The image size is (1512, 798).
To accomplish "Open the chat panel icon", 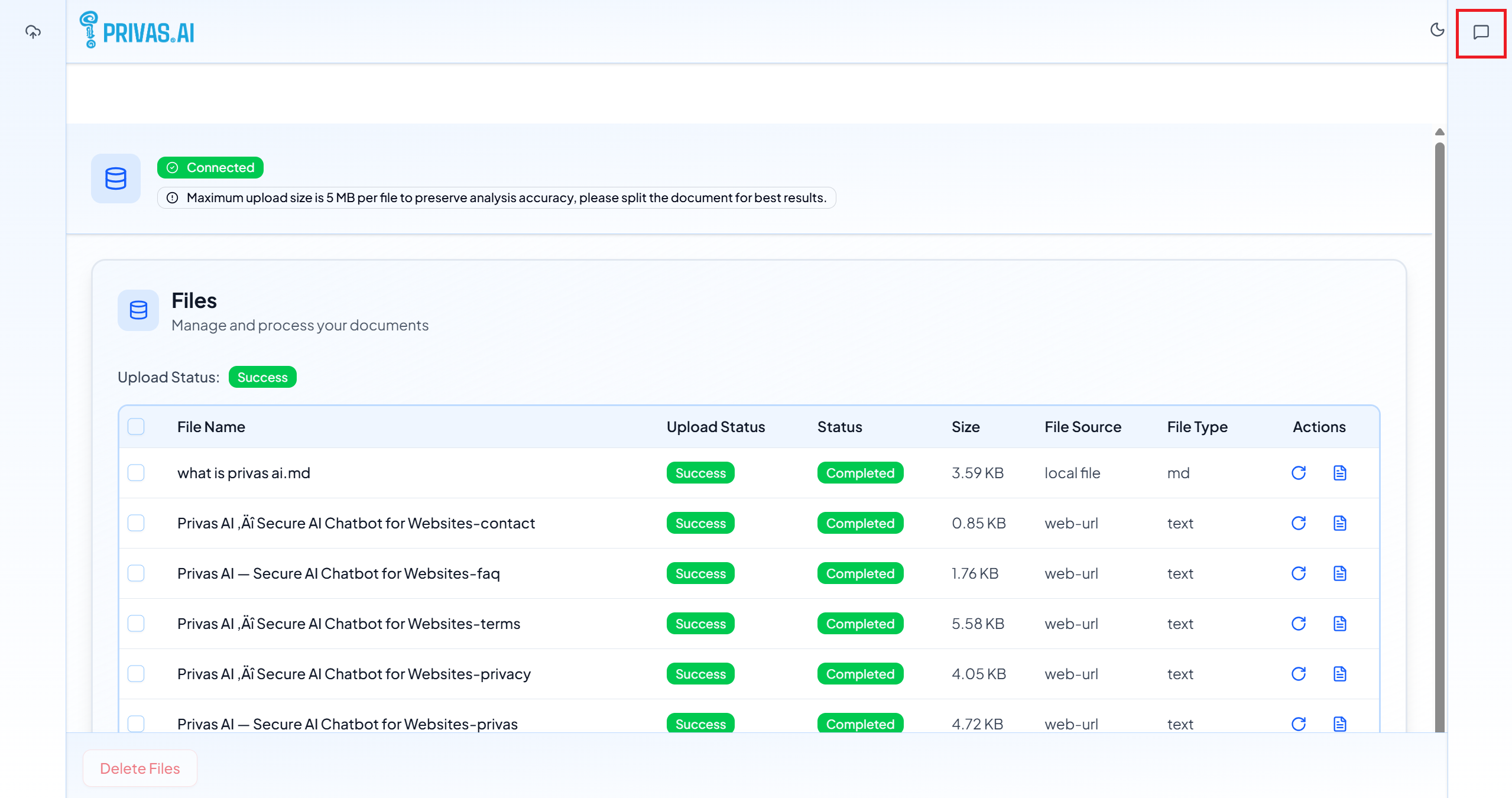I will pos(1481,33).
